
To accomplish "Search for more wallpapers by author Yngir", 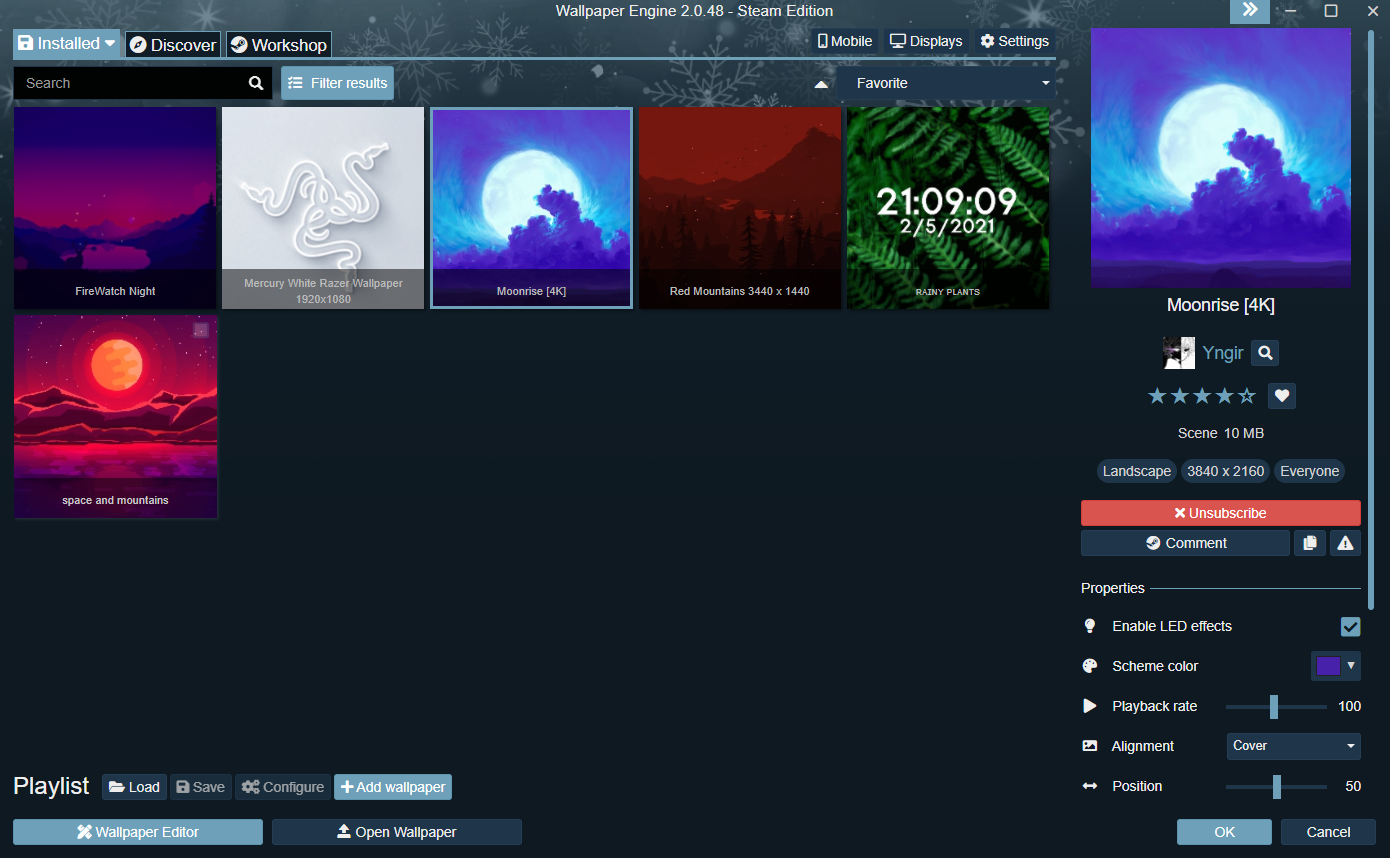I will (1265, 353).
